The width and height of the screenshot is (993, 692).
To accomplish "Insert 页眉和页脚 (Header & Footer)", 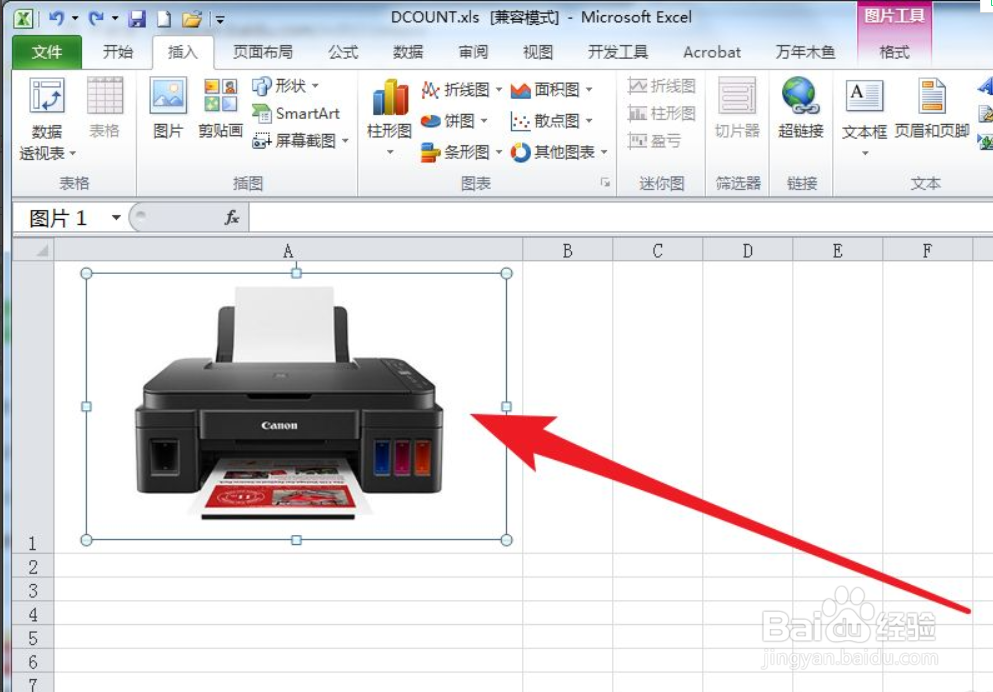I will point(932,109).
